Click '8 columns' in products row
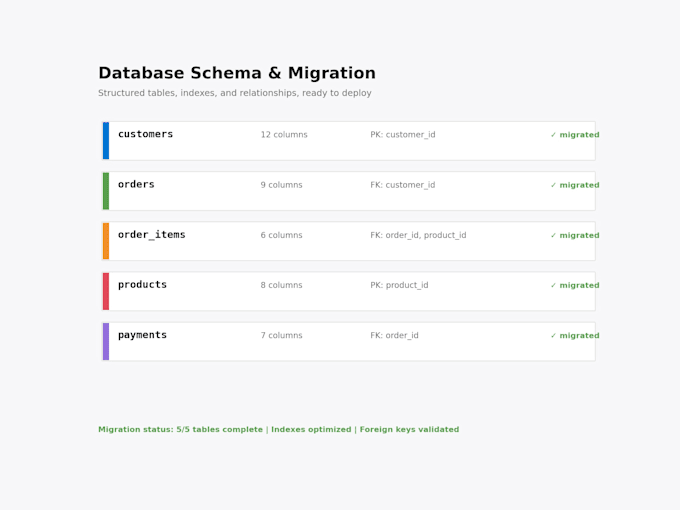 [281, 285]
